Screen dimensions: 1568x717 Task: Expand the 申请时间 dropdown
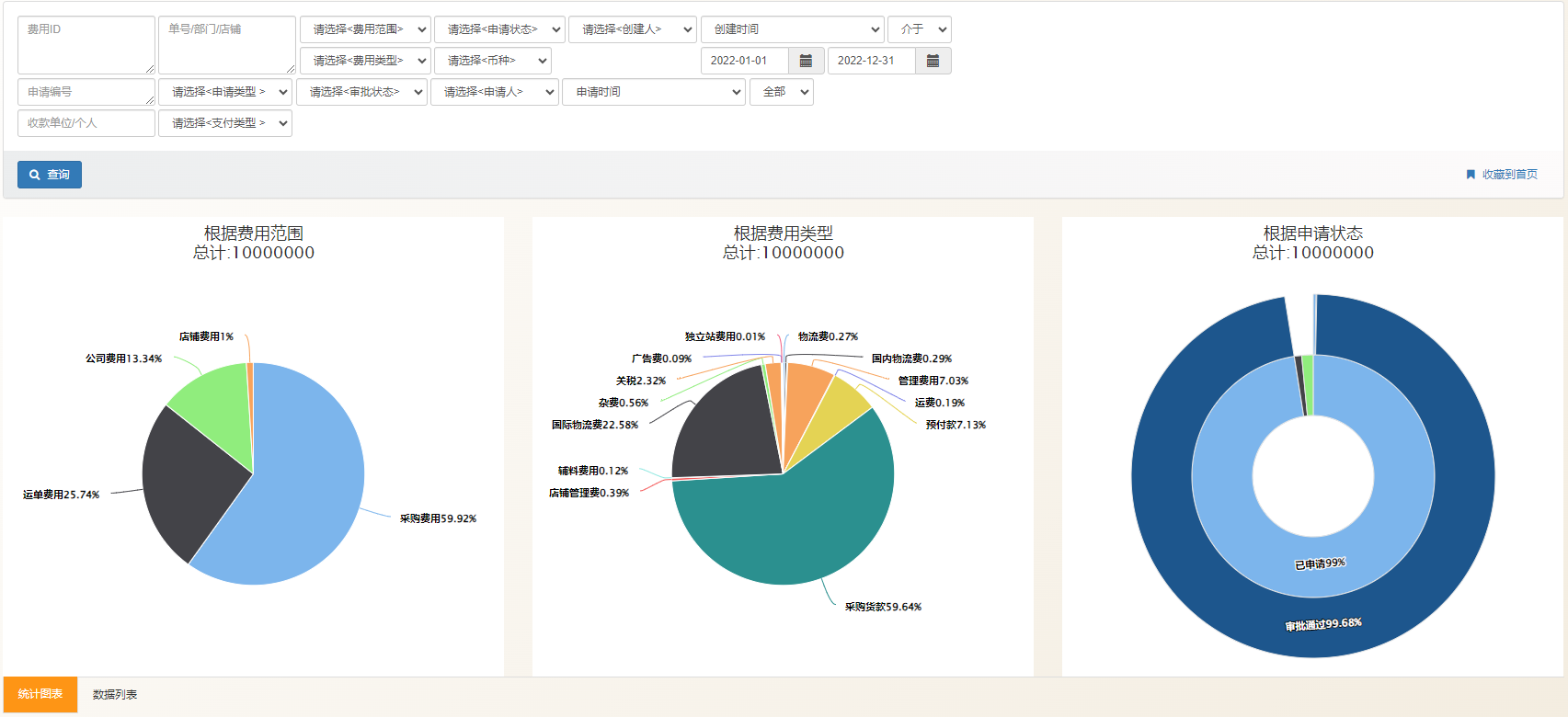coord(654,92)
